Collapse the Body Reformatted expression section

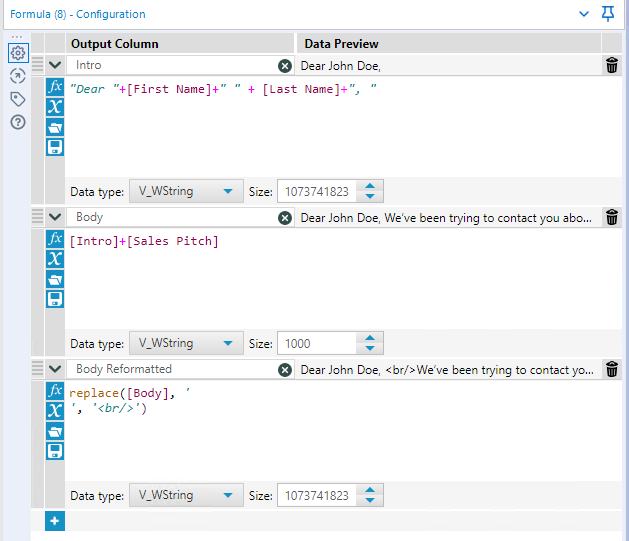tap(55, 369)
